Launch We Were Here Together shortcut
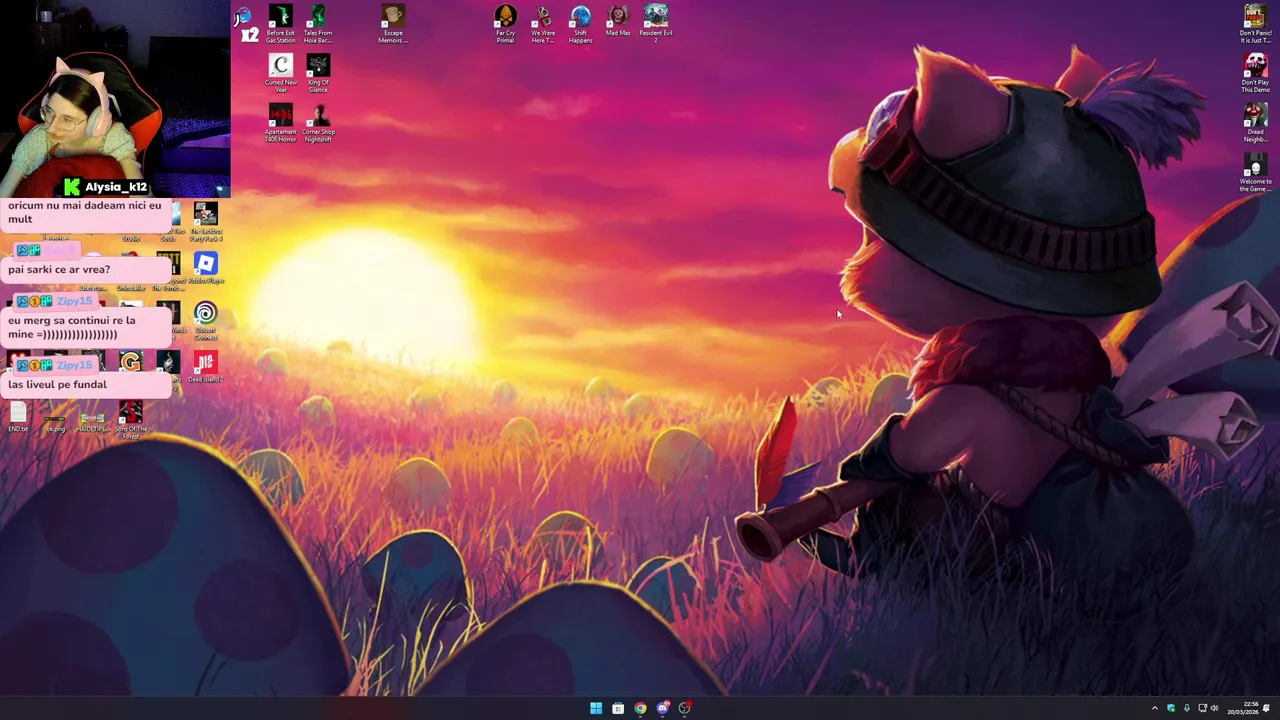 [x=543, y=24]
